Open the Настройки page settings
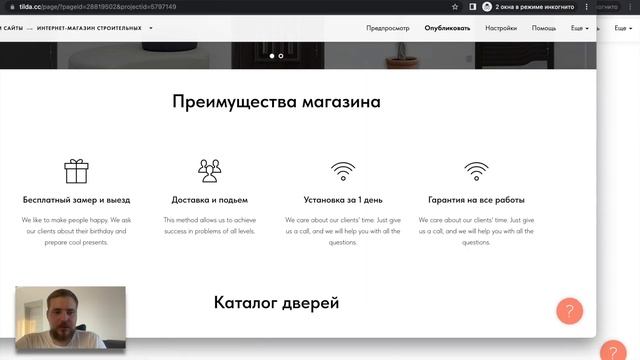This screenshot has width=640, height=360. coord(501,28)
